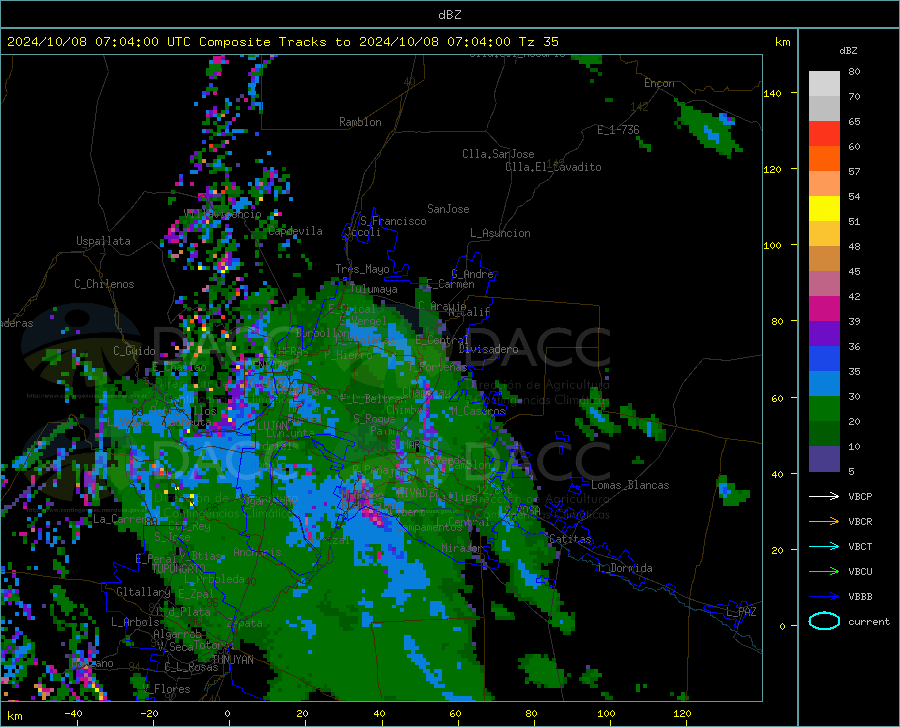This screenshot has width=900, height=727.
Task: Select the magenta swatch in dBZ scale
Action: 824,309
